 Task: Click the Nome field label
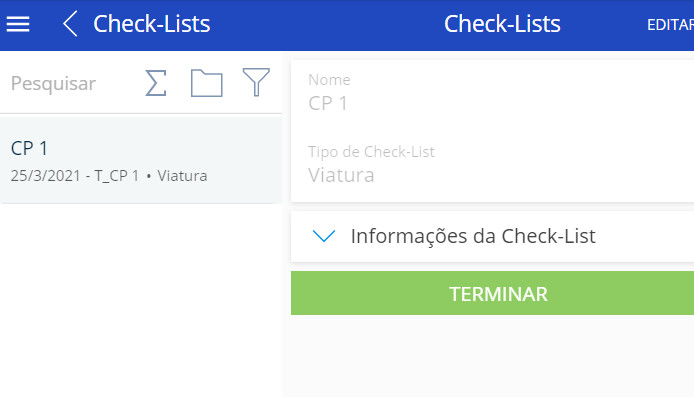coord(329,80)
